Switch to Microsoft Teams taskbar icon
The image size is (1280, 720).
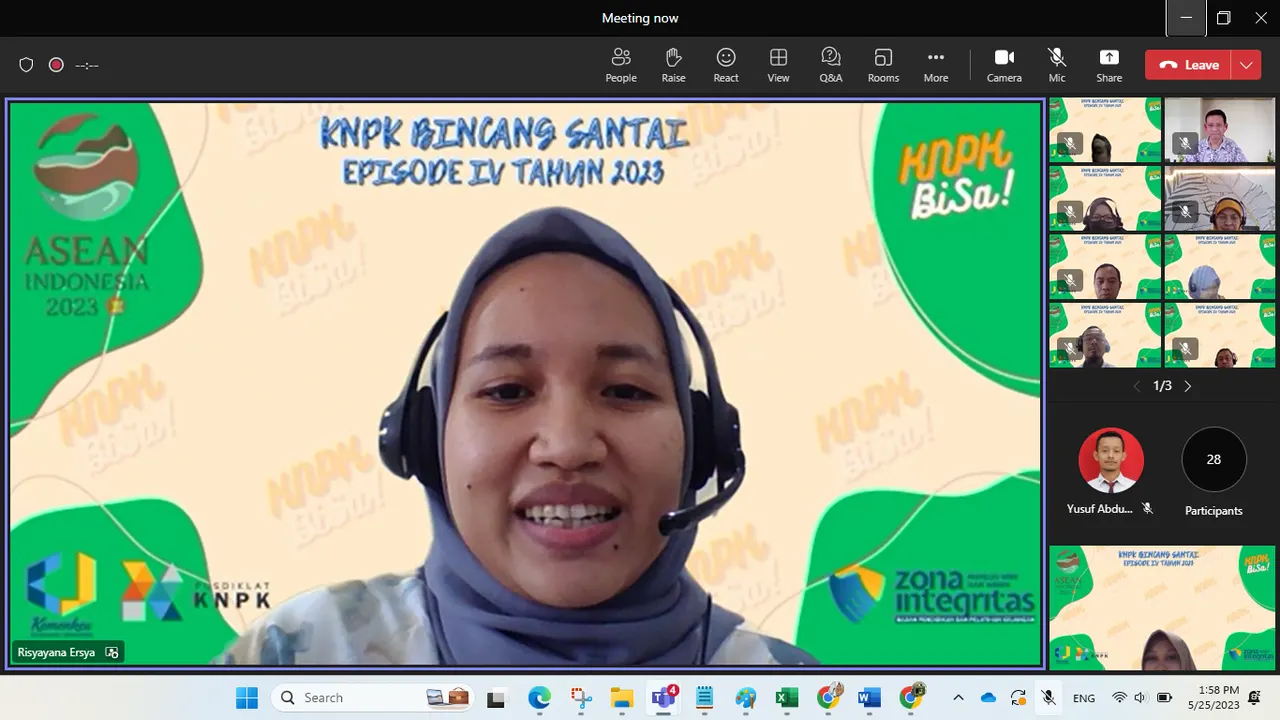click(x=663, y=698)
